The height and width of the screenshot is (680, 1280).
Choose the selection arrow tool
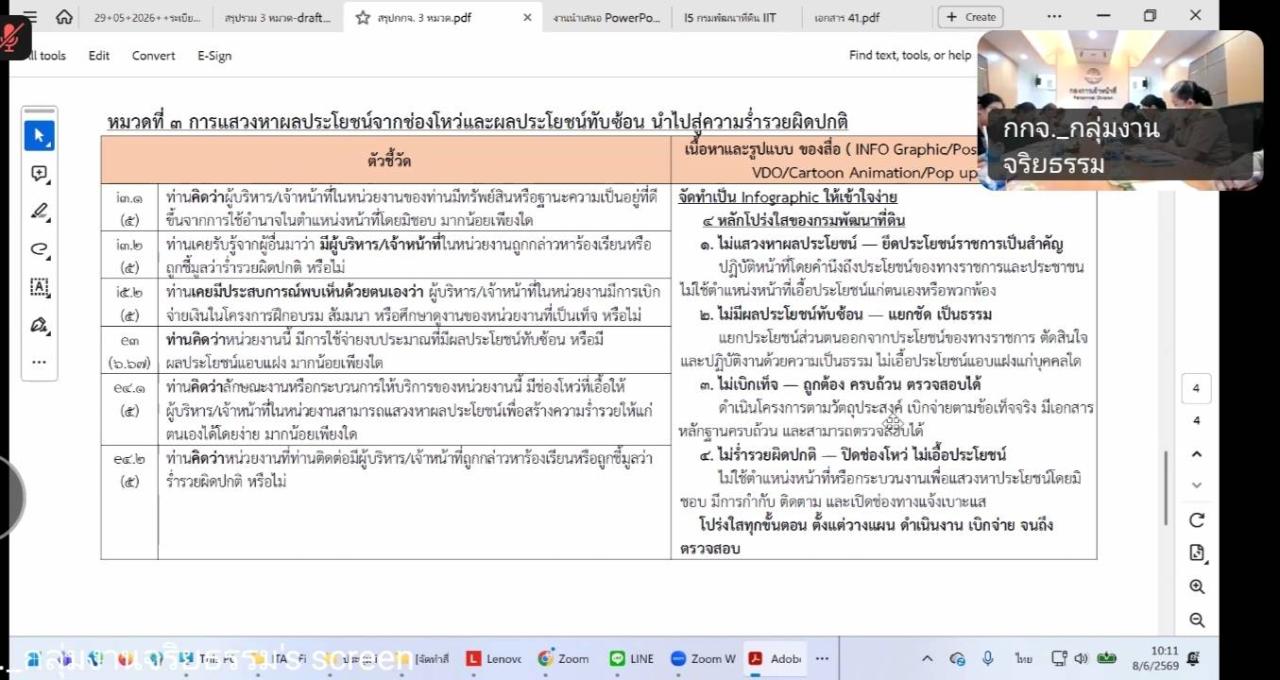pyautogui.click(x=40, y=136)
